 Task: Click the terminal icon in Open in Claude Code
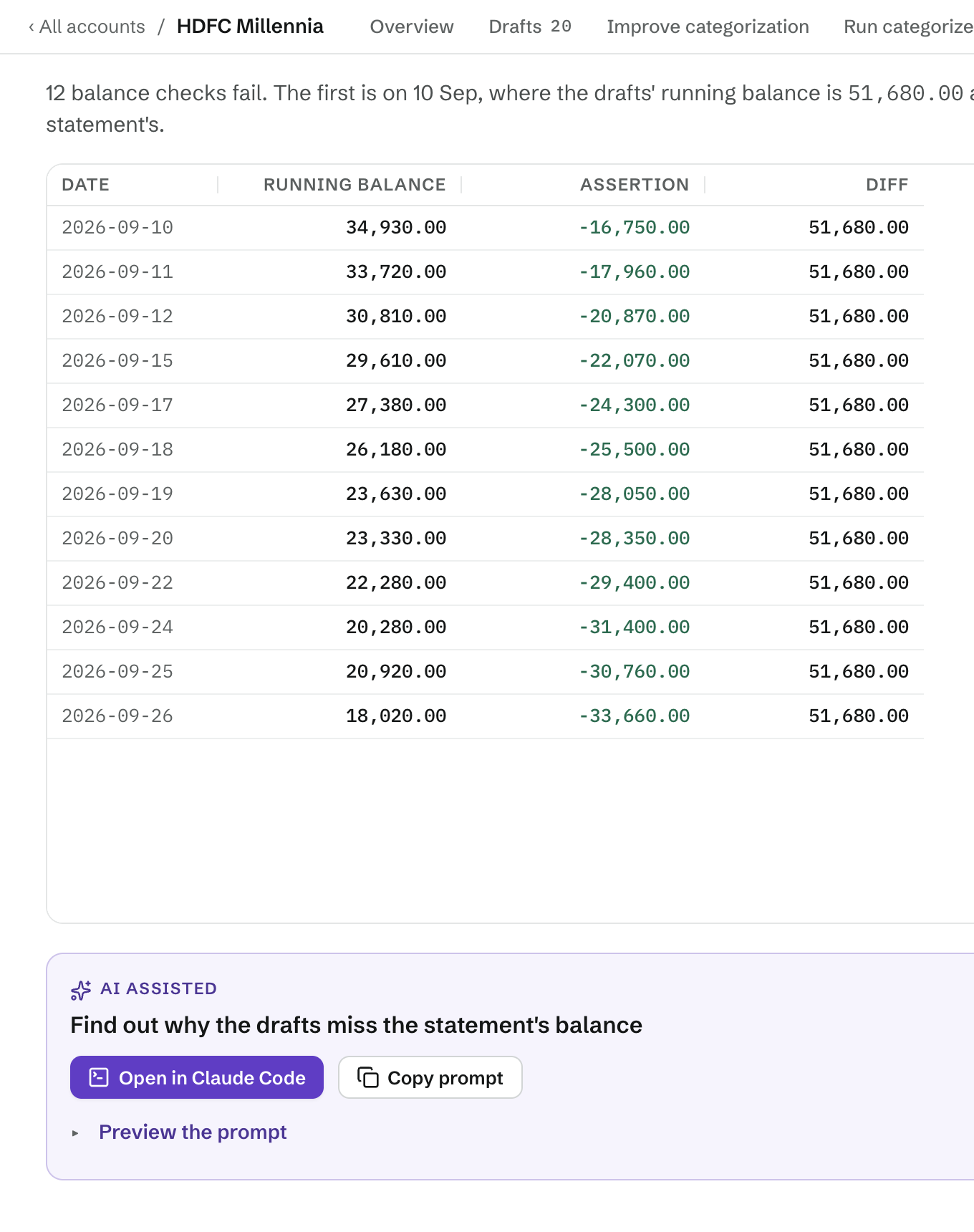[99, 1077]
